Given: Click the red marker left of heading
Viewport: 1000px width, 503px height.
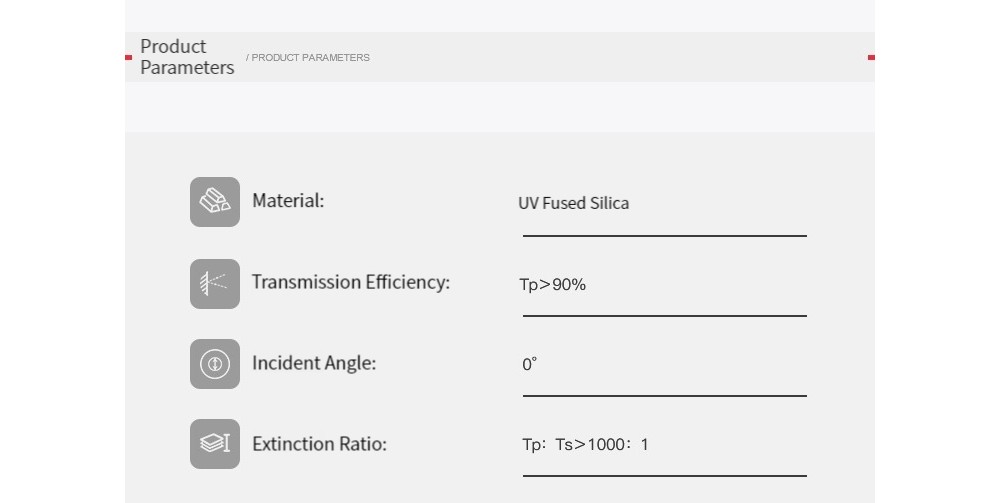Looking at the screenshot, I should click(x=128, y=57).
